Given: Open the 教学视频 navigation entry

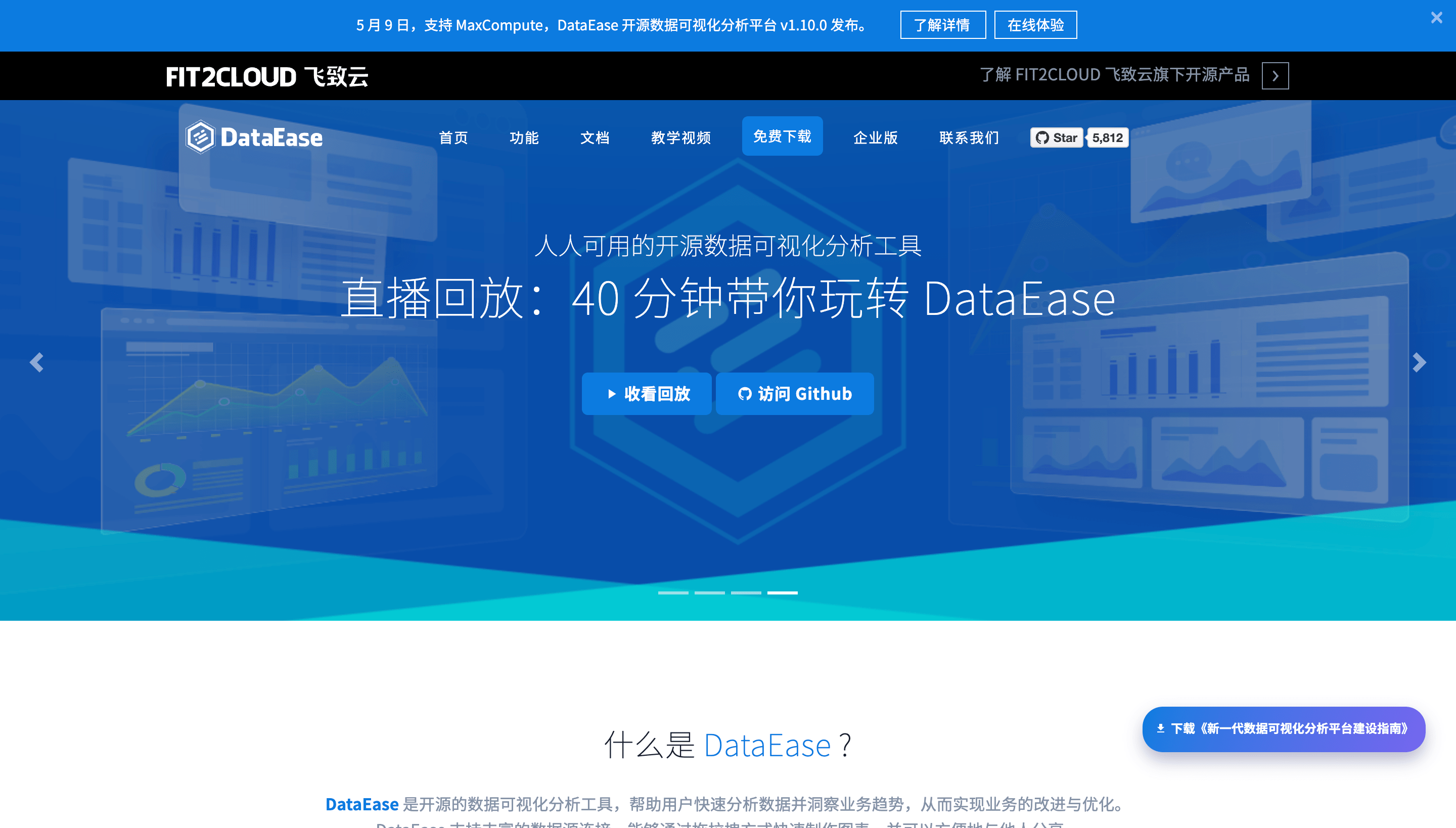Looking at the screenshot, I should point(682,137).
